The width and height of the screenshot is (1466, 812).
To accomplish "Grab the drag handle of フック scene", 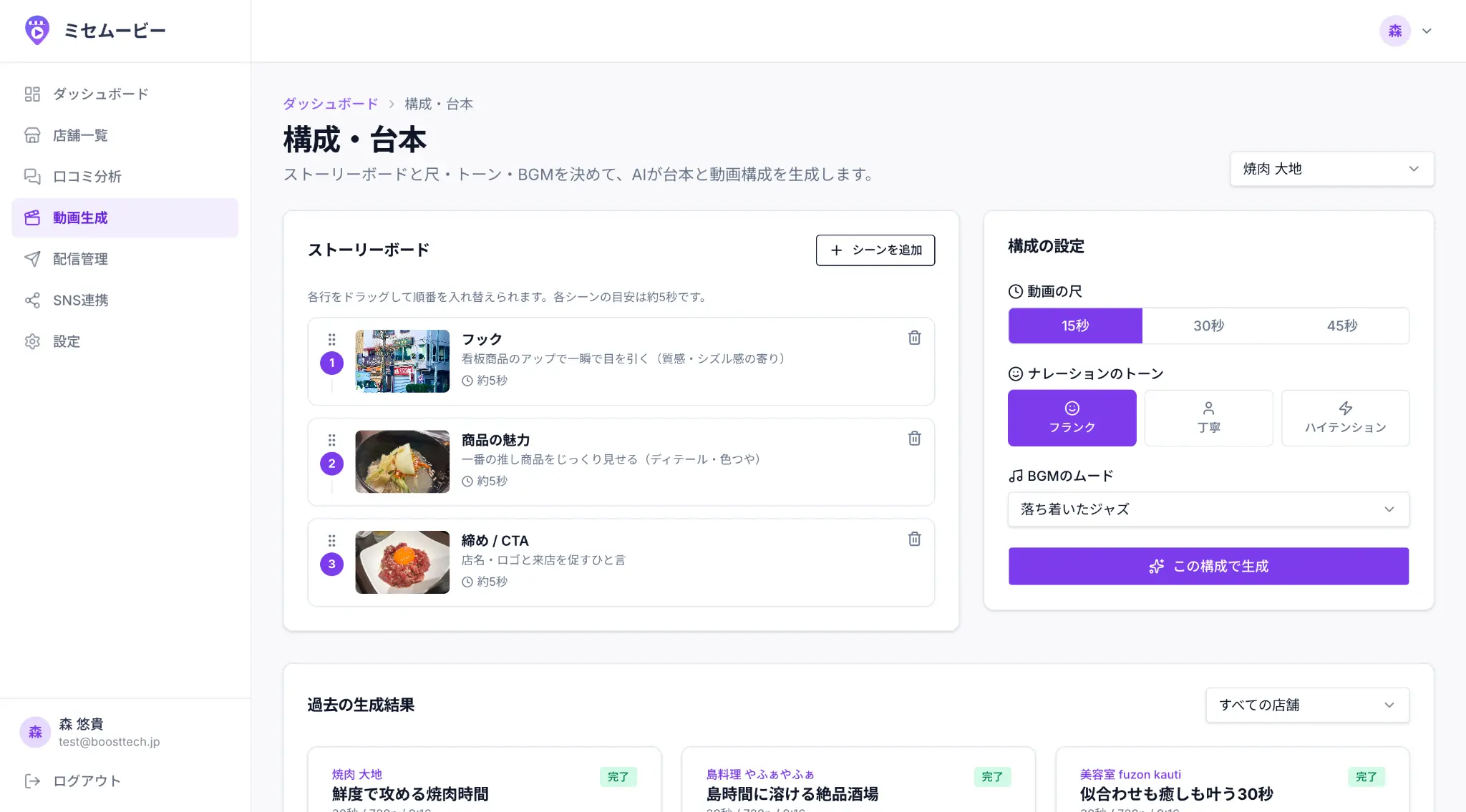I will tap(331, 339).
